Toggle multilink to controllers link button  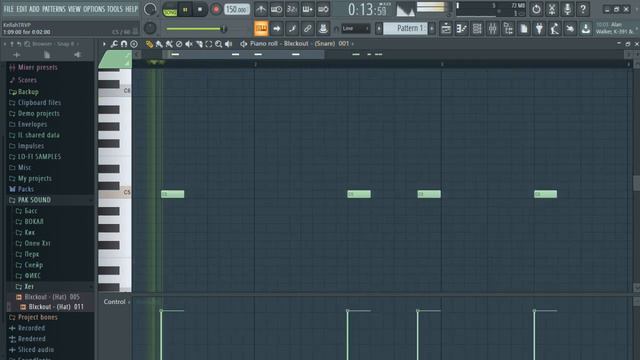tap(307, 29)
